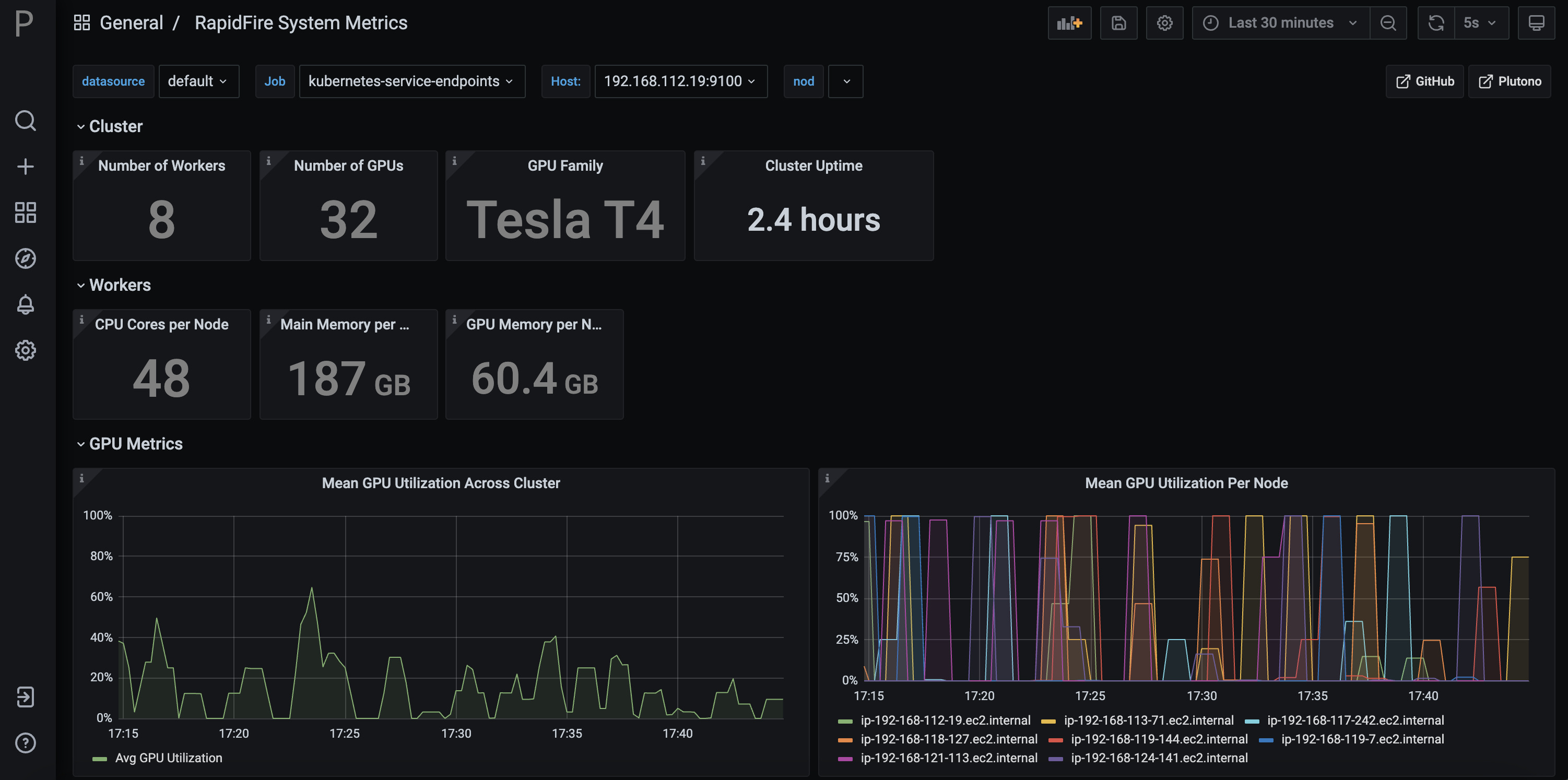Click the Host: variable label
The image size is (1568, 780).
[565, 81]
